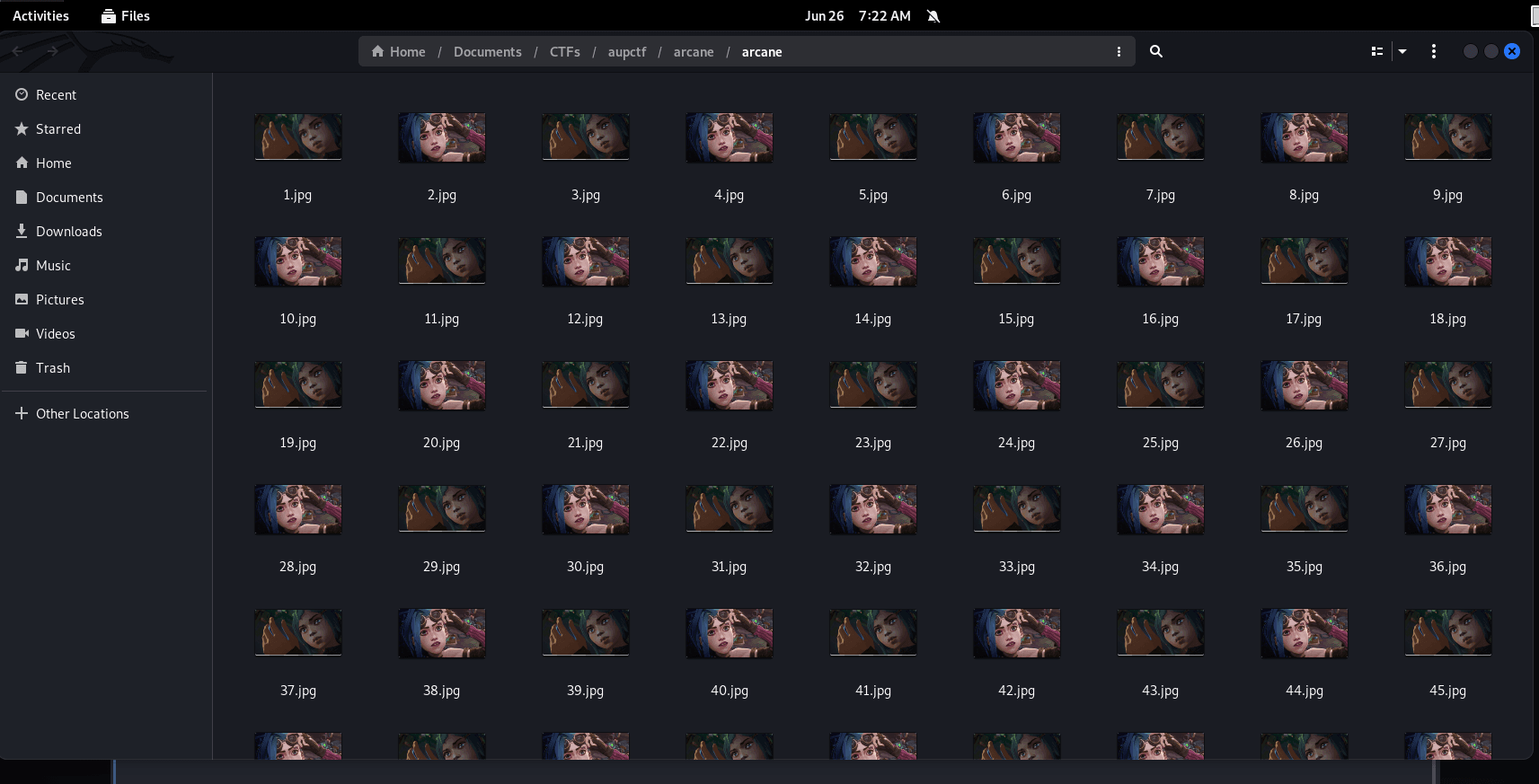Click the file name 34.jpg
The height and width of the screenshot is (784, 1539).
pos(1161,567)
